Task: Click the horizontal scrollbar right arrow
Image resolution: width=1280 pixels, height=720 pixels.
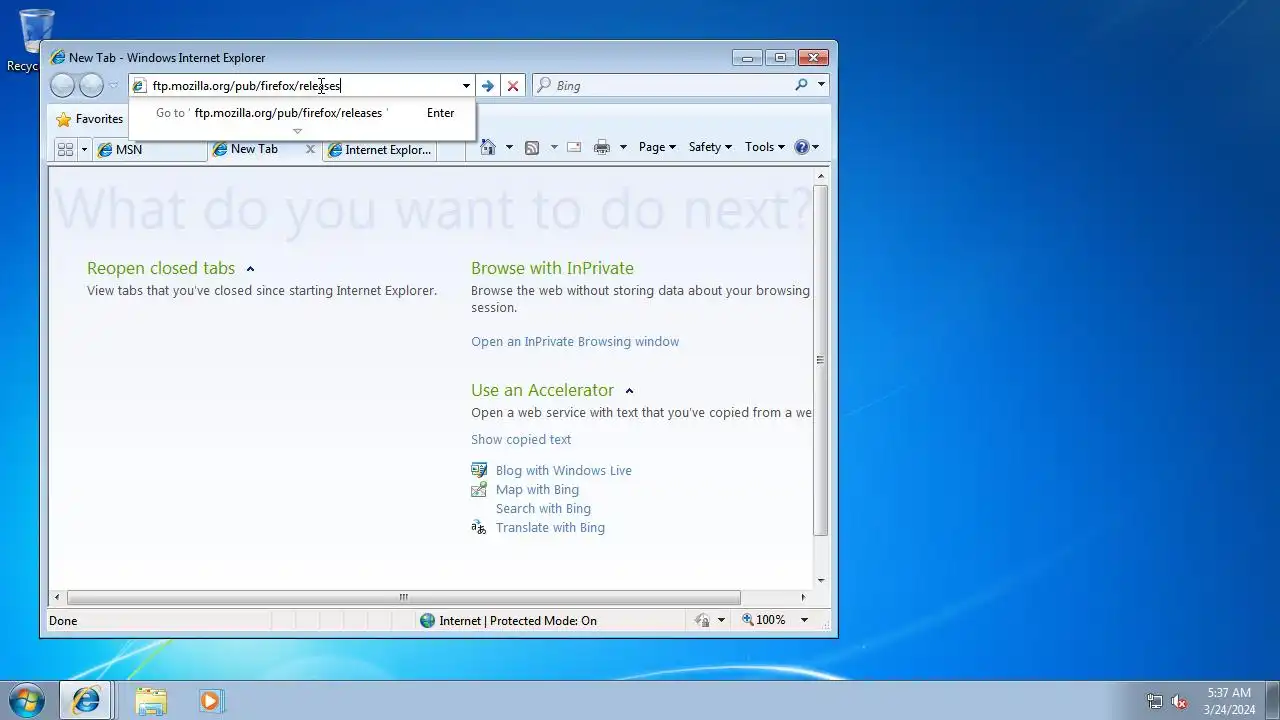Action: click(x=803, y=597)
